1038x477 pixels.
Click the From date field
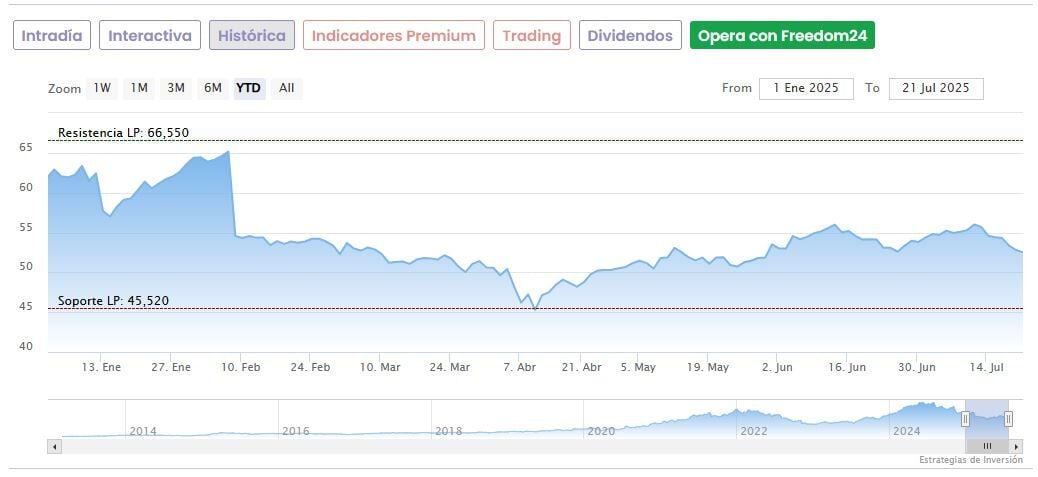(806, 88)
